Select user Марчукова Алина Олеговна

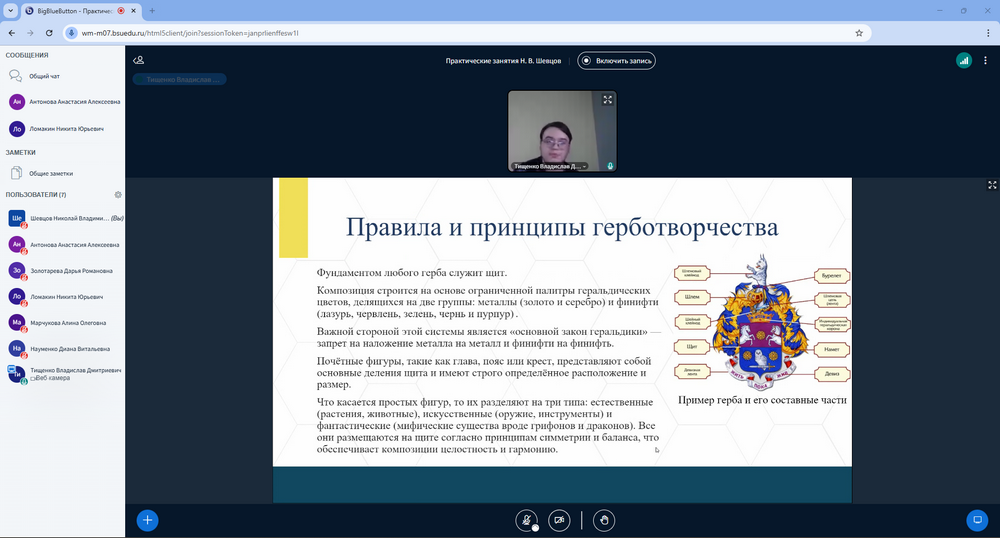(69, 323)
